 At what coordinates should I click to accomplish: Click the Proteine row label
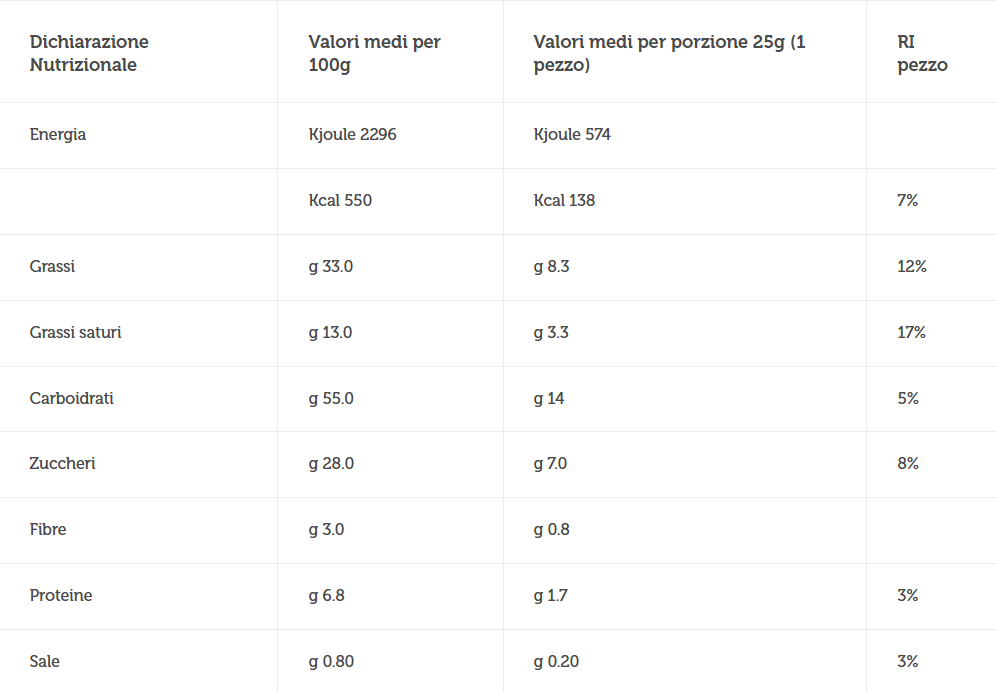61,596
